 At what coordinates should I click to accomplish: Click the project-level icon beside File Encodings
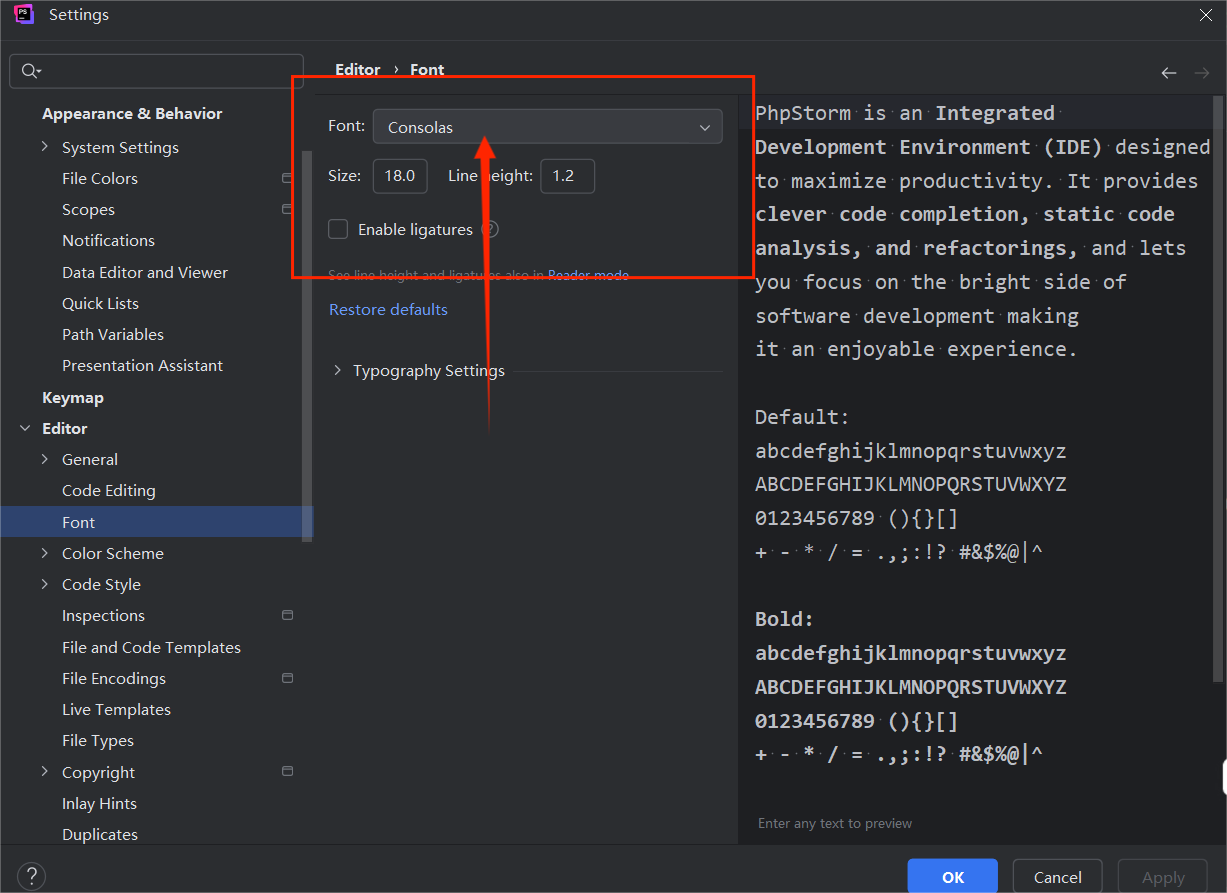point(287,678)
